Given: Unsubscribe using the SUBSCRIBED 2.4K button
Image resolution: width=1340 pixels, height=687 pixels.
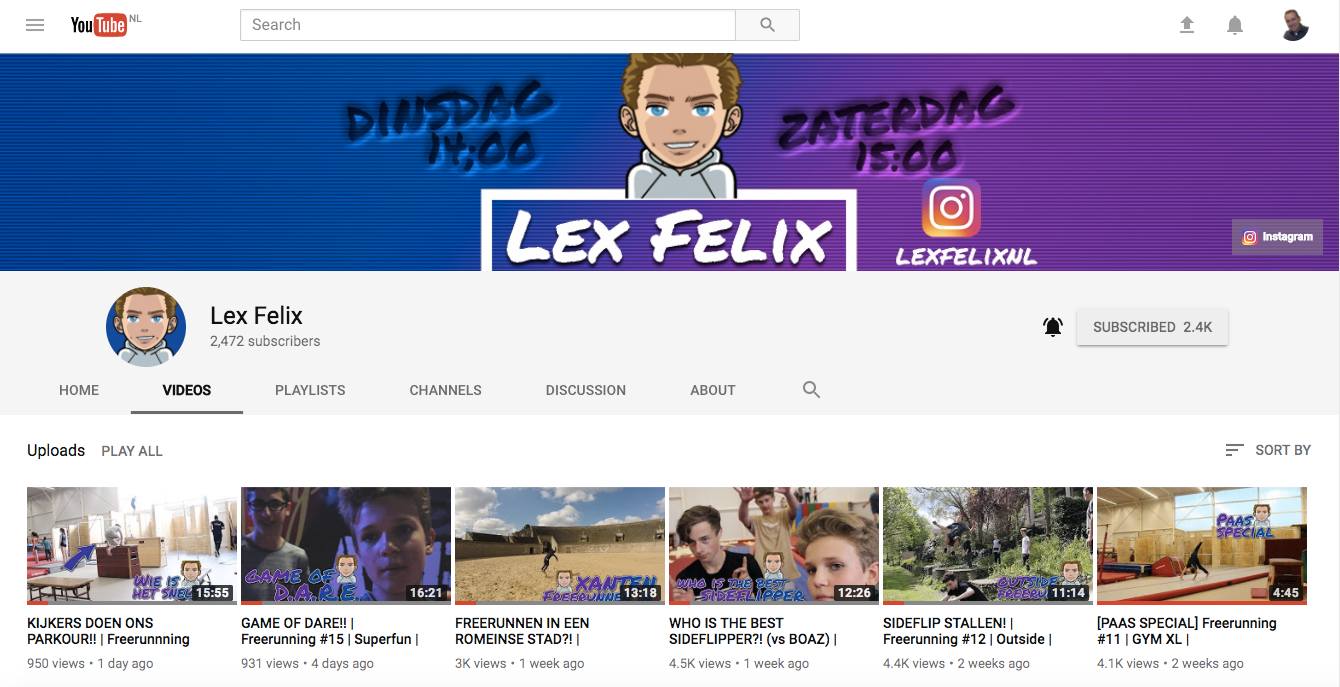Looking at the screenshot, I should pyautogui.click(x=1152, y=327).
